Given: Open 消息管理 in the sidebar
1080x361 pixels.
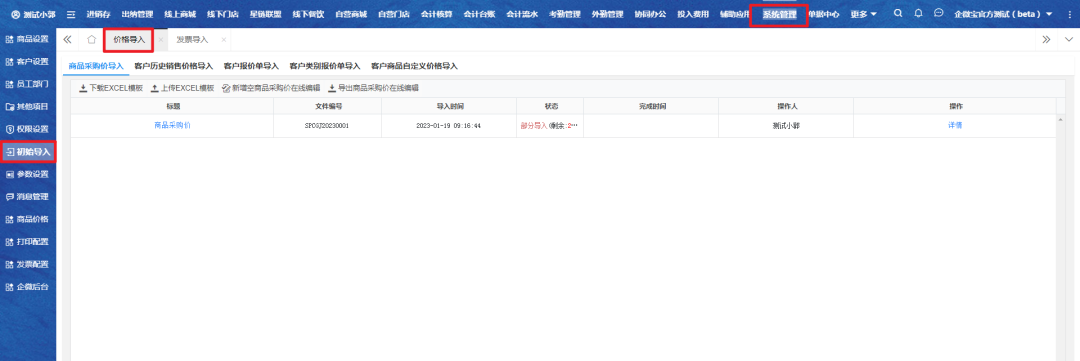Looking at the screenshot, I should [28, 197].
